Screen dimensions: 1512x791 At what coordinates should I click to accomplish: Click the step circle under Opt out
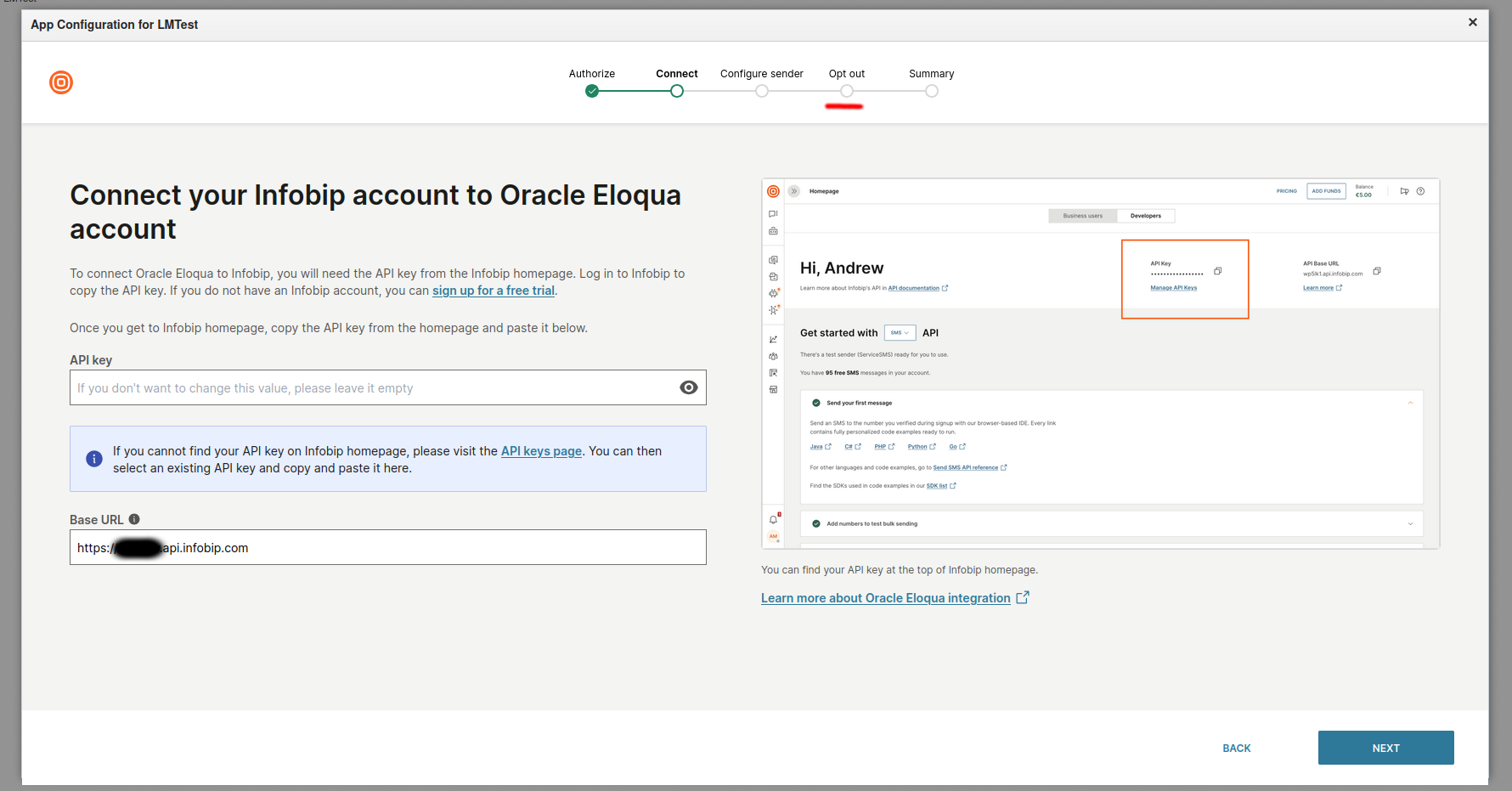click(x=847, y=91)
